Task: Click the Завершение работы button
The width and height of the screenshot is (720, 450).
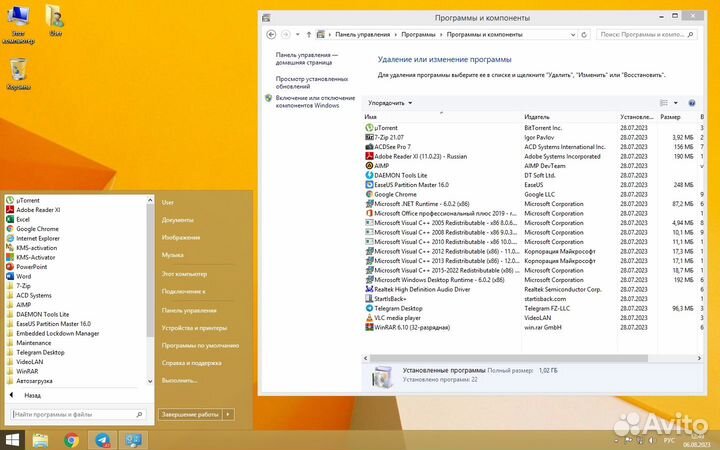Action: pos(190,414)
